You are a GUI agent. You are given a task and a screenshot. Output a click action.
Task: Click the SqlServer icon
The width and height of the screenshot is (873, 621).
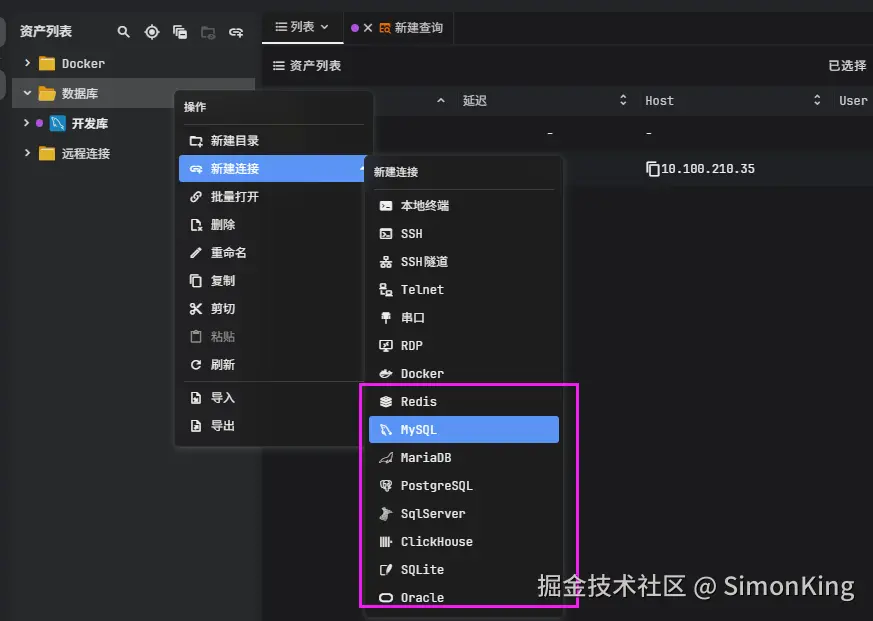click(x=385, y=514)
